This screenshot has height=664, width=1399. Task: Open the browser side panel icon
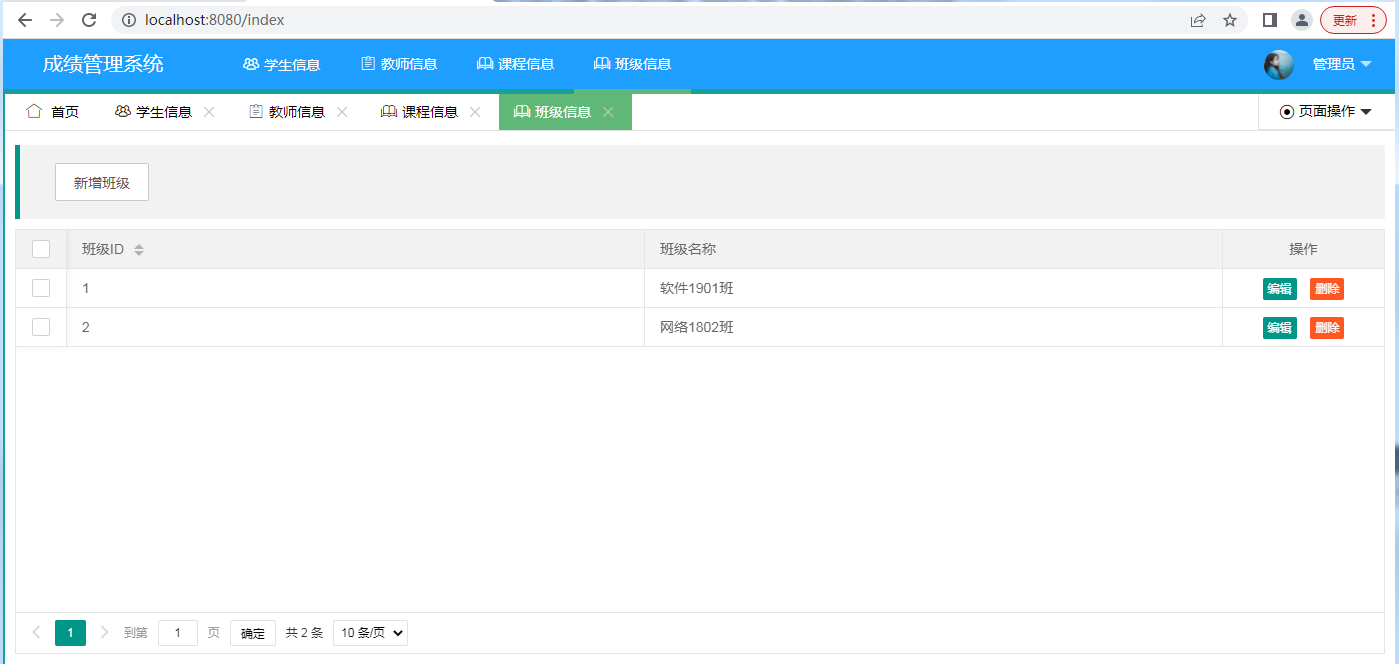[x=1270, y=20]
